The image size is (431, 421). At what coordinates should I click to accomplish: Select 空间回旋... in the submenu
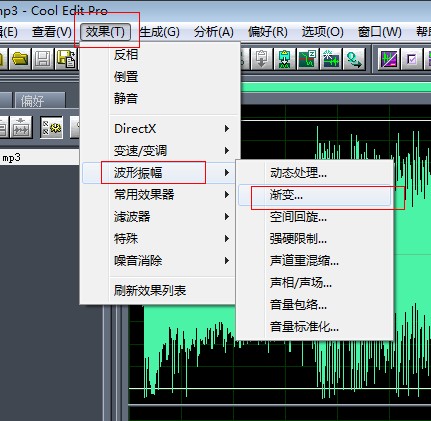315,217
